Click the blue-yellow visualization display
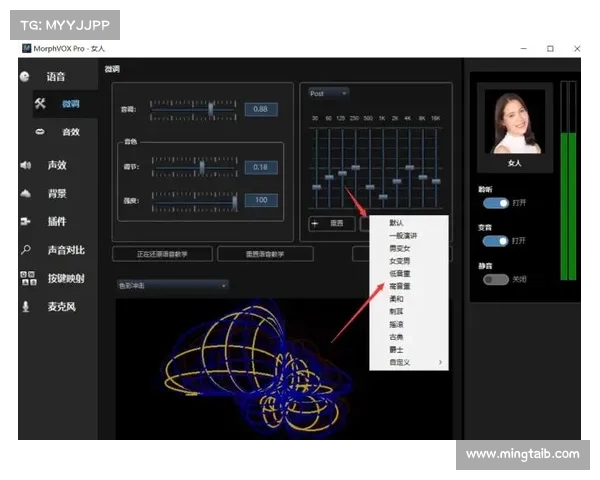600x480 pixels. tap(283, 369)
